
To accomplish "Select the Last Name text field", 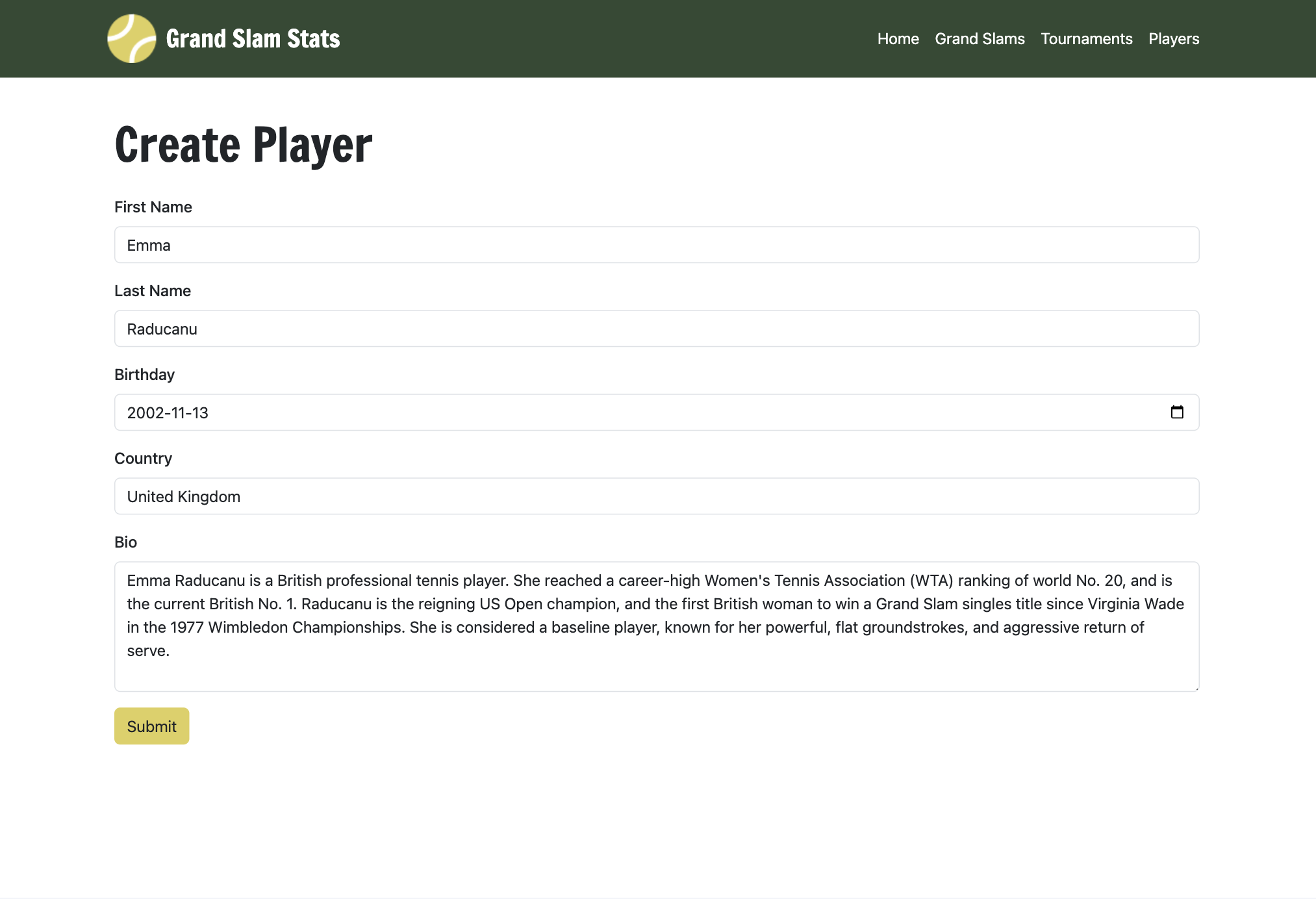I will [x=455, y=329].
